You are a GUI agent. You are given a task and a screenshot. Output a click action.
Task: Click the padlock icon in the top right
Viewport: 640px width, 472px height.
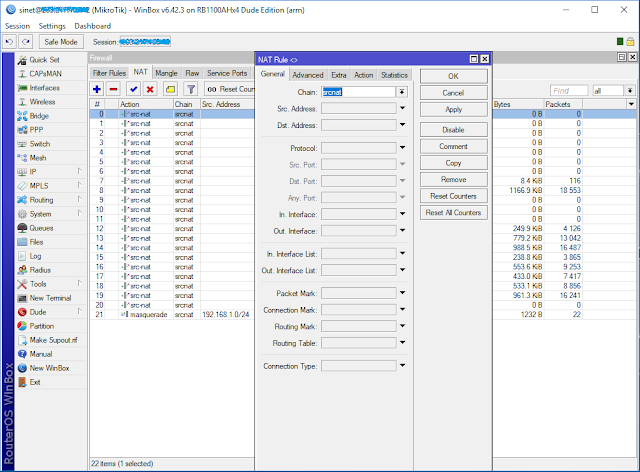click(x=630, y=41)
